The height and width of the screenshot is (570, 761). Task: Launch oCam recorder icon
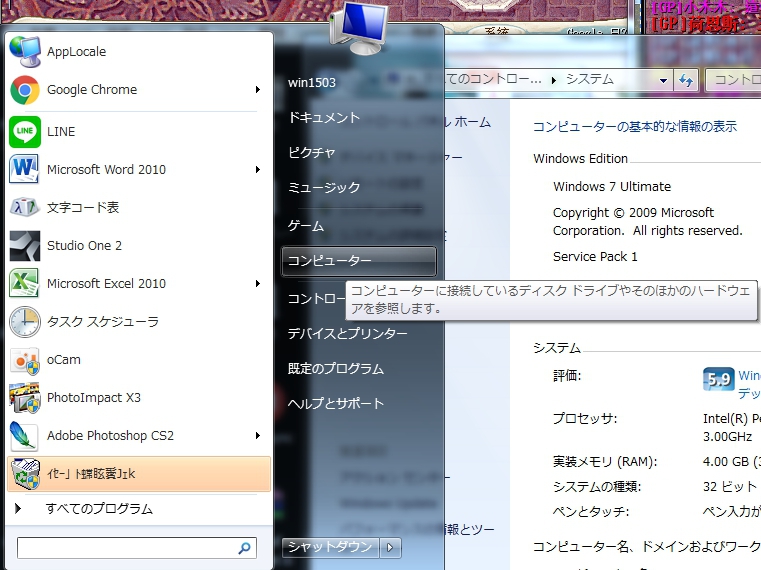pyautogui.click(x=25, y=360)
